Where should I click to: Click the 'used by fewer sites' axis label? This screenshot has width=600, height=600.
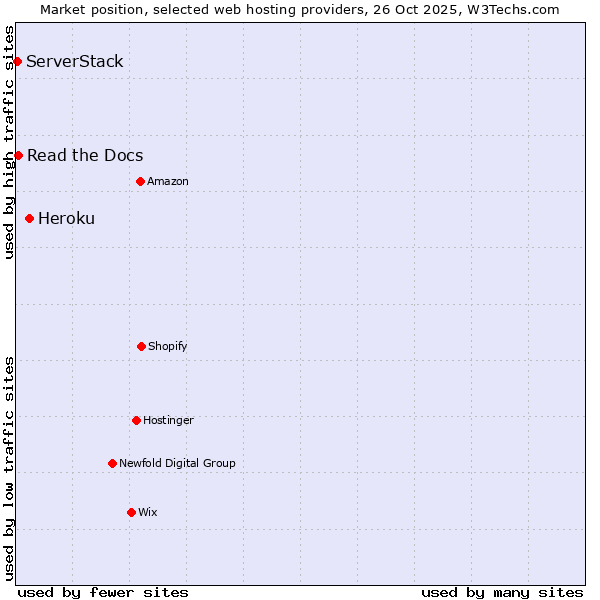click(x=103, y=592)
